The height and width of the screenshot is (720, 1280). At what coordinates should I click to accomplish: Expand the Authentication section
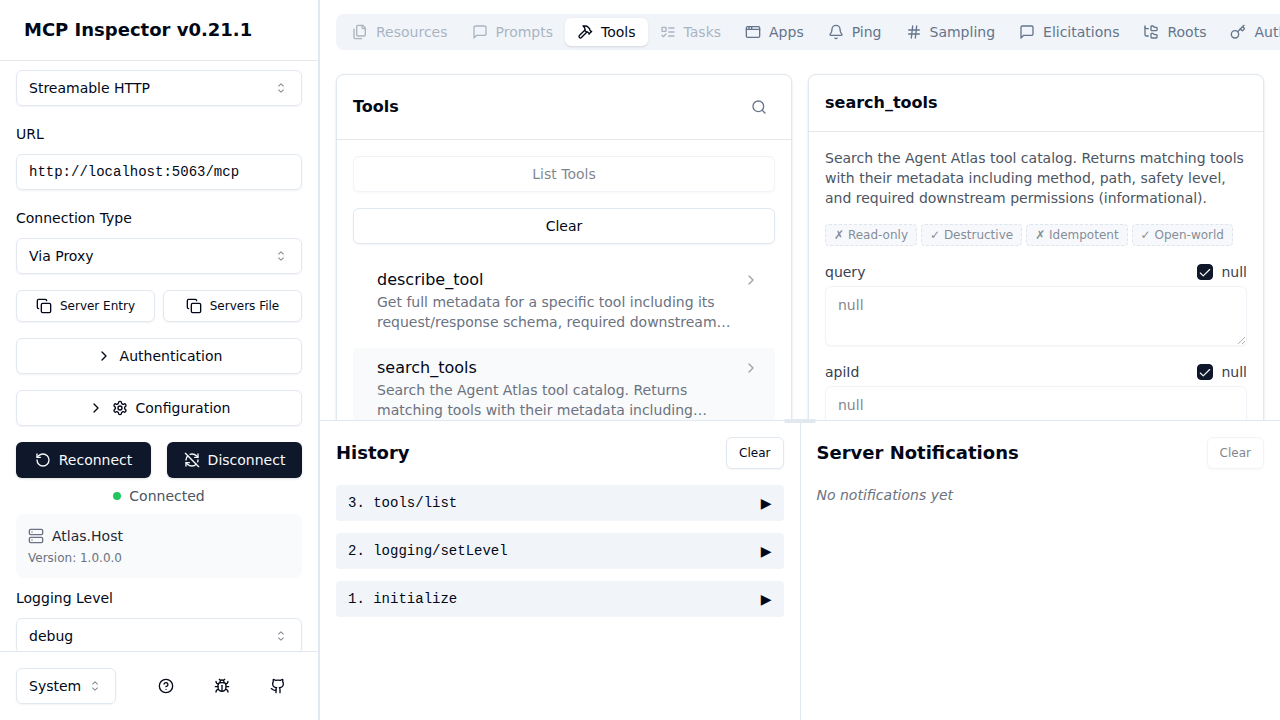[158, 356]
